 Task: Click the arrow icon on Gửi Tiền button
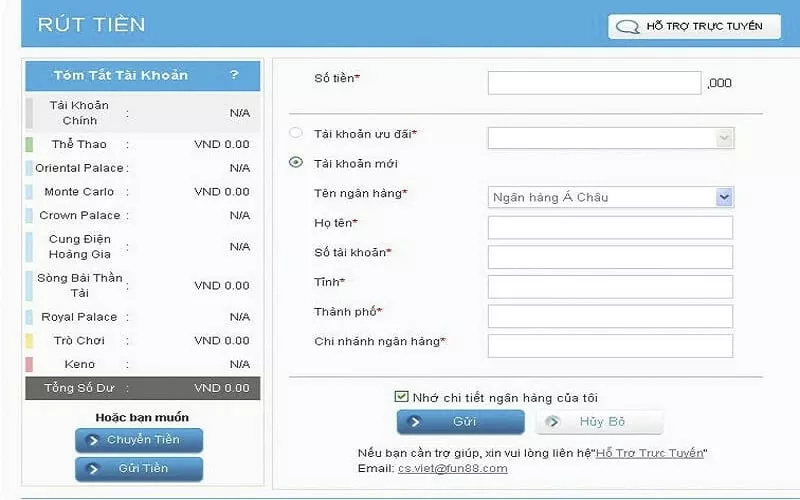pyautogui.click(x=93, y=469)
